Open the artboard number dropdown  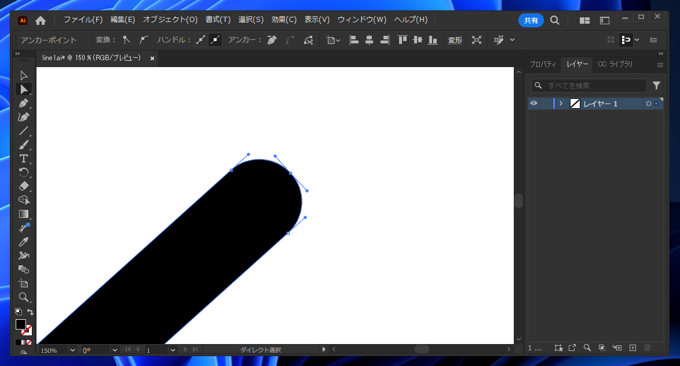(x=173, y=350)
